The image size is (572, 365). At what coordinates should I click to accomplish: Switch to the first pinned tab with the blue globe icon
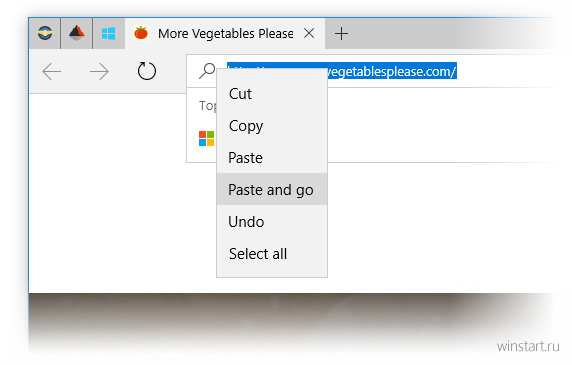click(45, 33)
